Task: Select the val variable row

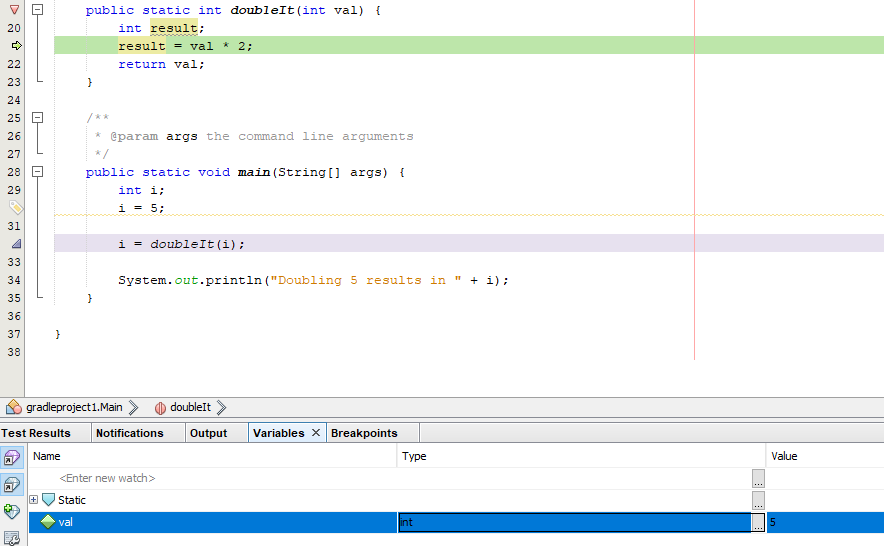Action: [200, 522]
